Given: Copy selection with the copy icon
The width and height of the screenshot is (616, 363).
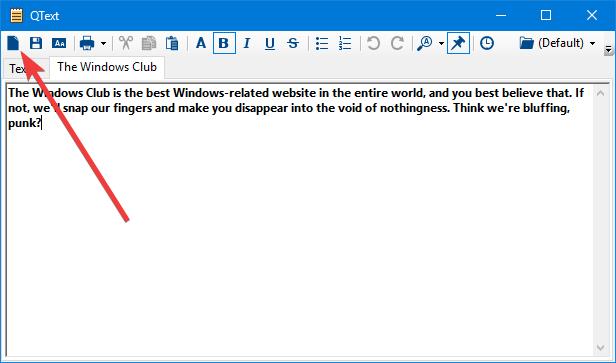Looking at the screenshot, I should (149, 43).
